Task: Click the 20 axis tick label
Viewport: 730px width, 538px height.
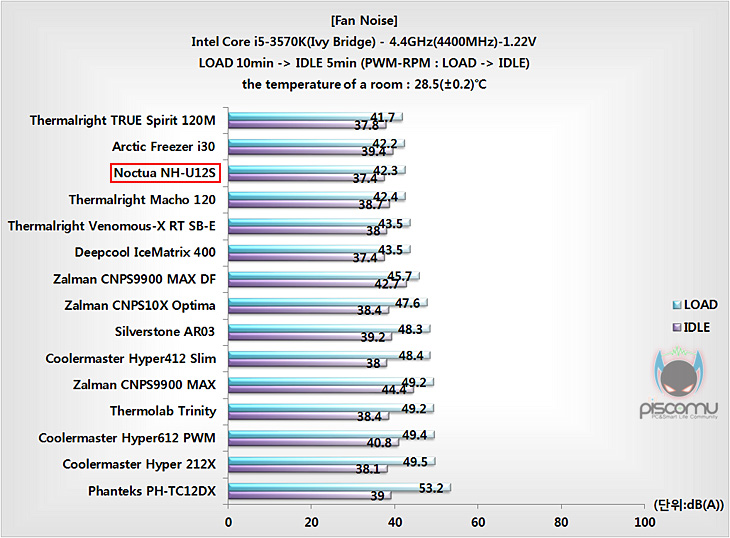Action: click(311, 523)
